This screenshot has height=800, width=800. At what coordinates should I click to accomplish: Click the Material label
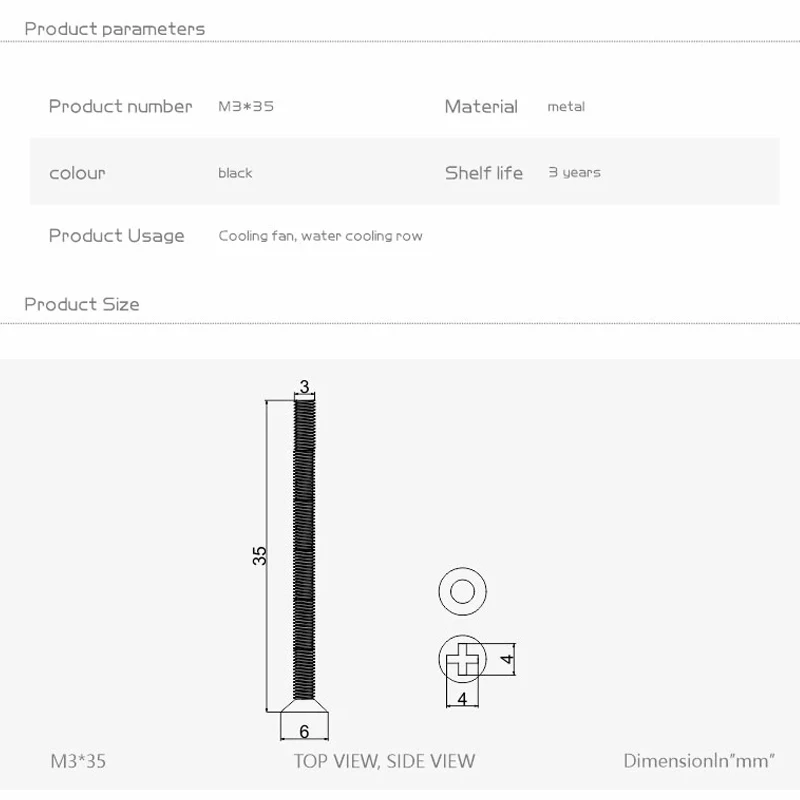tap(481, 106)
